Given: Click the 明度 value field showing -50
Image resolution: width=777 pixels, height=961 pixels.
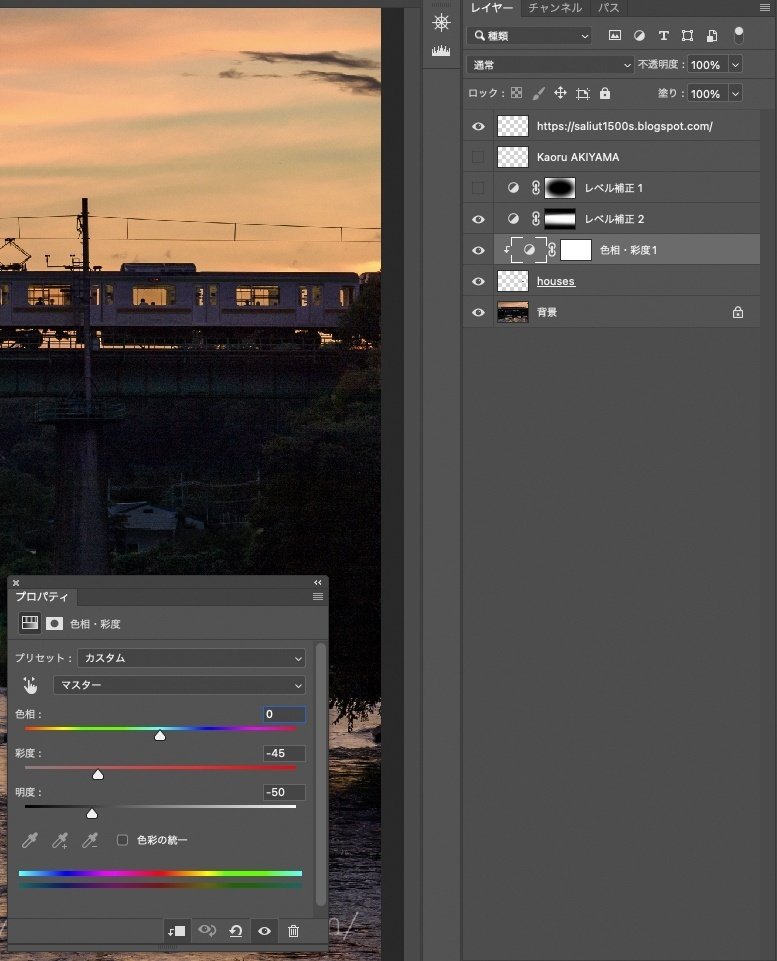Looking at the screenshot, I should (x=284, y=792).
